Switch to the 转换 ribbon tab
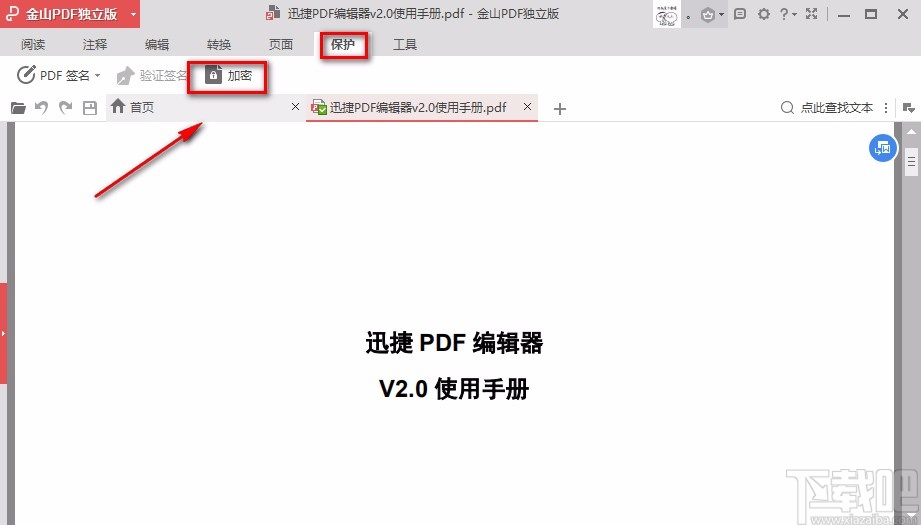The width and height of the screenshot is (921, 525). point(219,45)
